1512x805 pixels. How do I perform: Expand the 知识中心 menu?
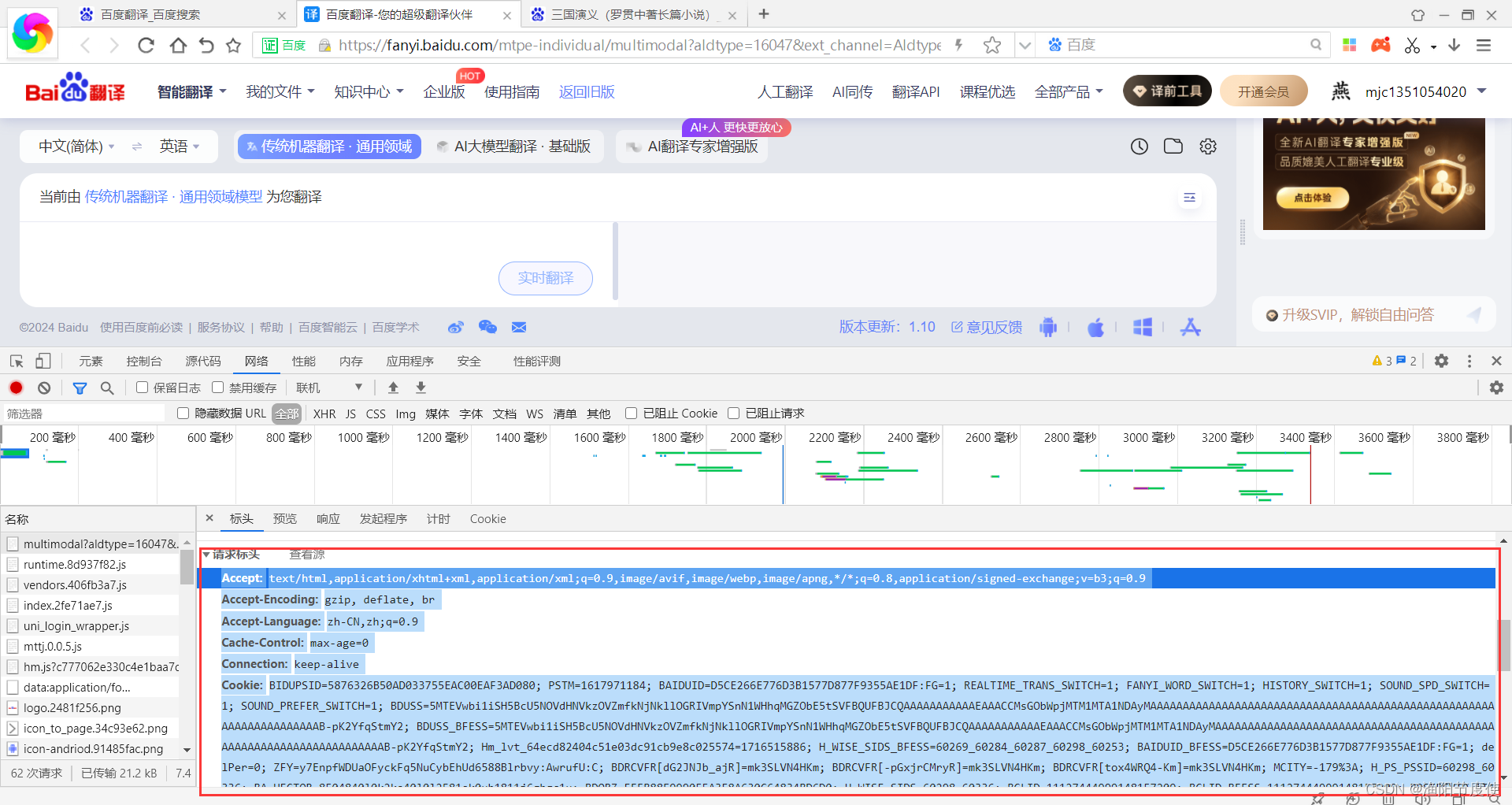click(x=369, y=92)
